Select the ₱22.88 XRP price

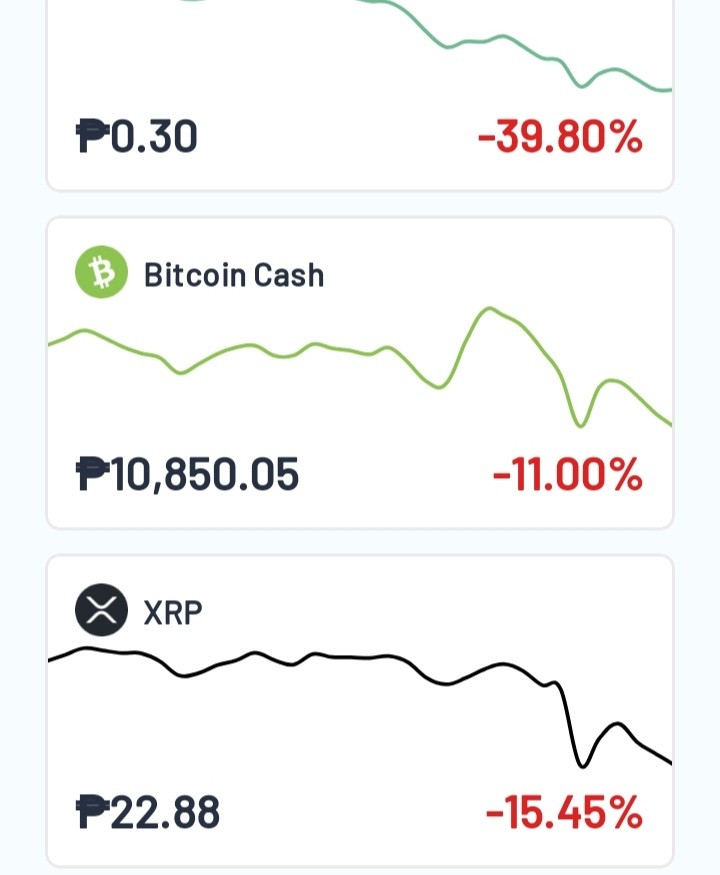(147, 812)
